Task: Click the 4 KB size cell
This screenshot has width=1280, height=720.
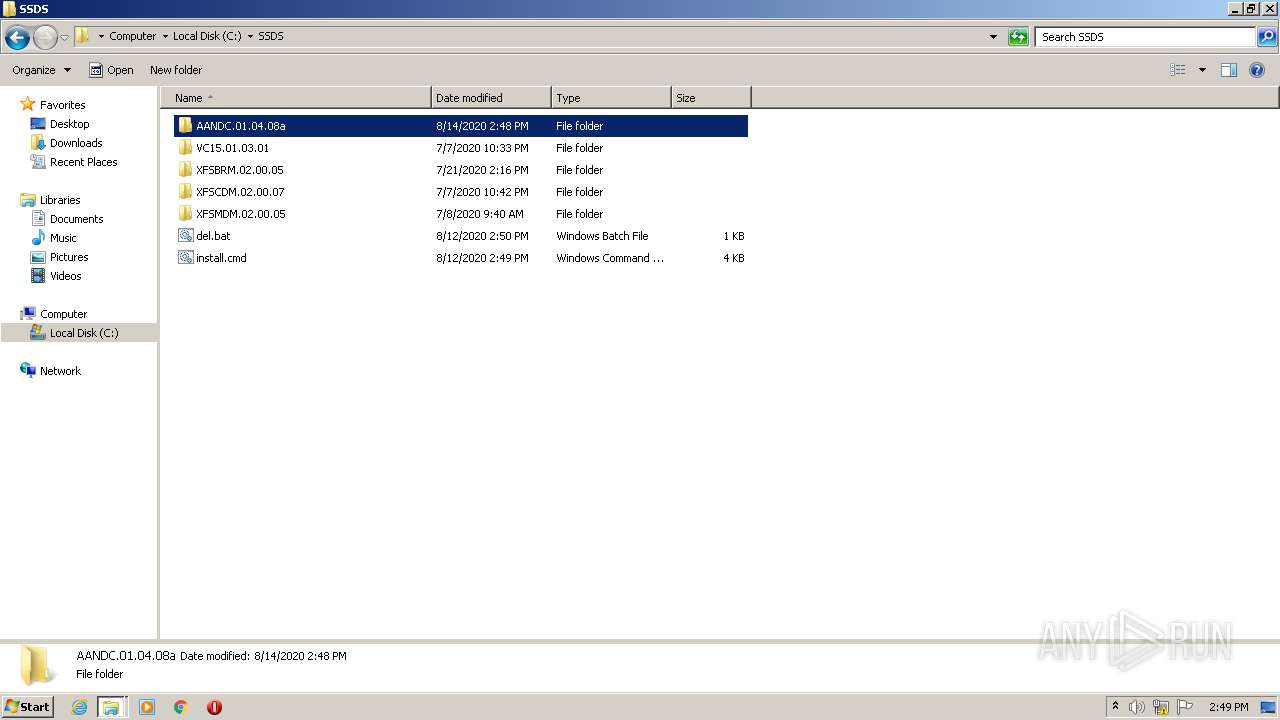Action: tap(733, 258)
